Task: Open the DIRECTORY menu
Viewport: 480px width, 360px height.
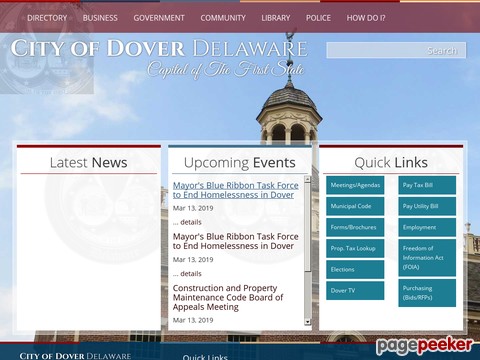Action: pos(47,18)
